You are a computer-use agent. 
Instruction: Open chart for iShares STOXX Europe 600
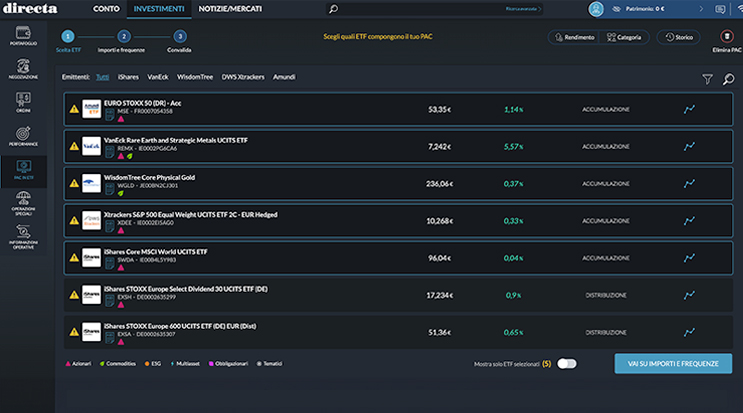click(689, 332)
